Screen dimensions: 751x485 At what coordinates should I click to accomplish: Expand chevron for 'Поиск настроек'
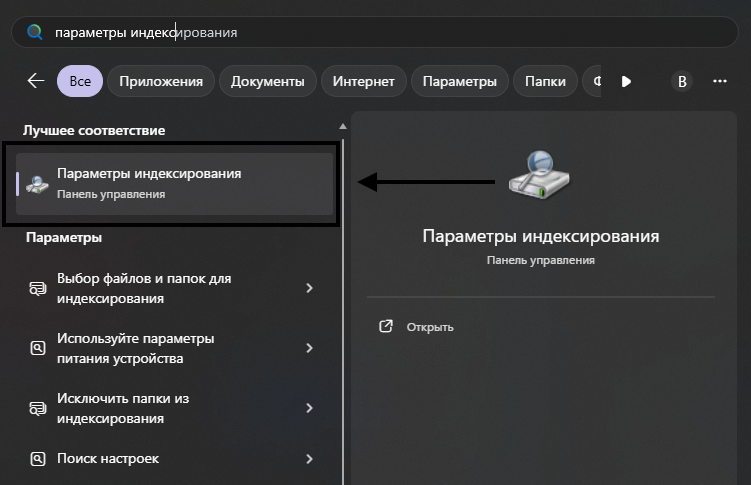tap(309, 459)
